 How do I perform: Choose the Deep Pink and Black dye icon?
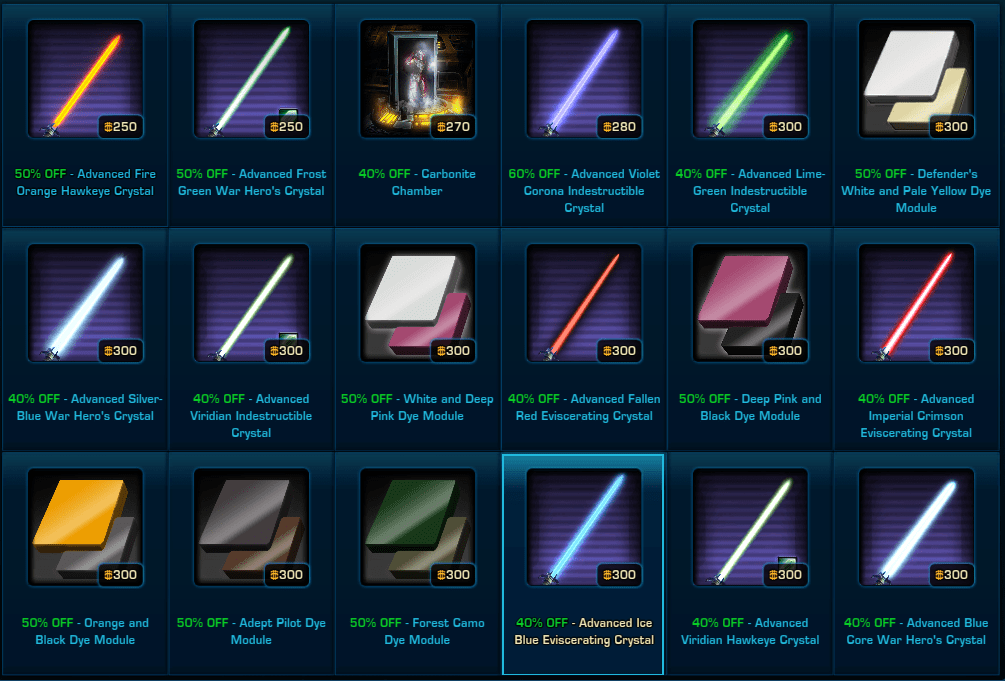[x=750, y=303]
